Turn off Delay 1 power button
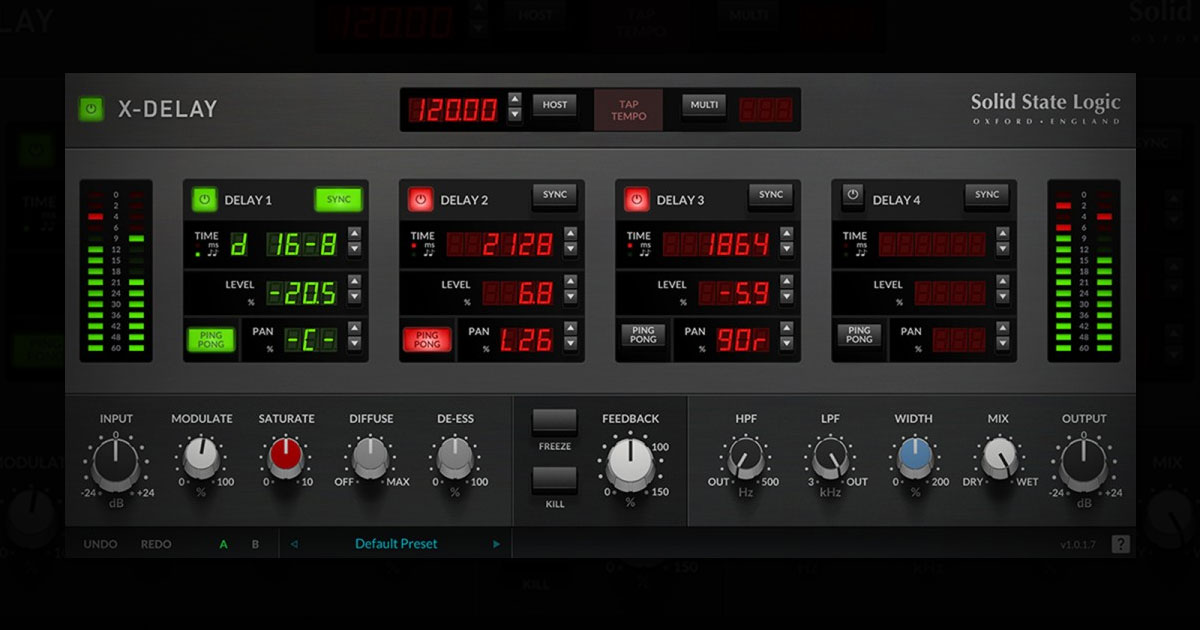Screen dimensions: 1200x630 point(204,199)
